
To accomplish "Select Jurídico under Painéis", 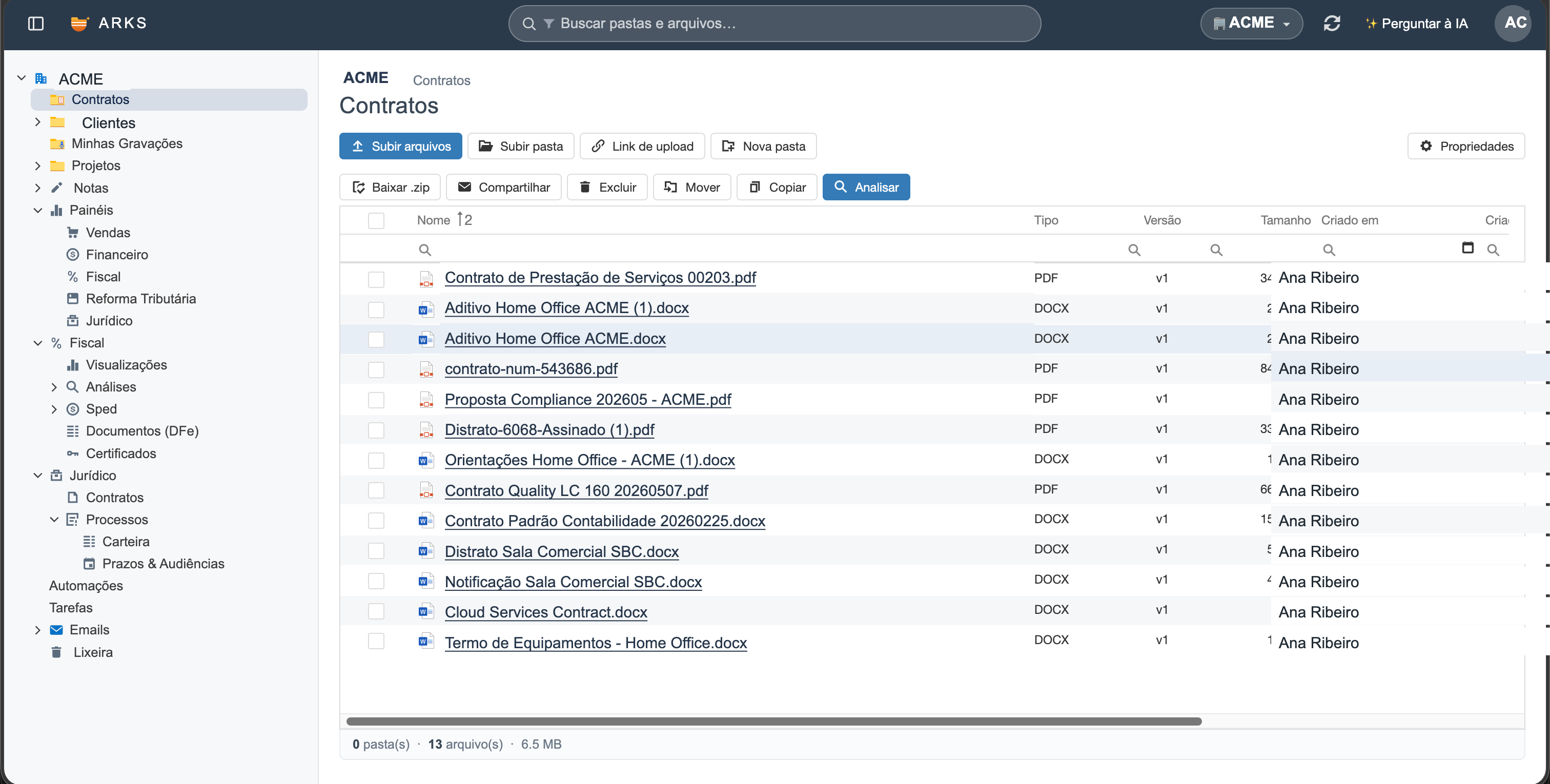I will (109, 321).
